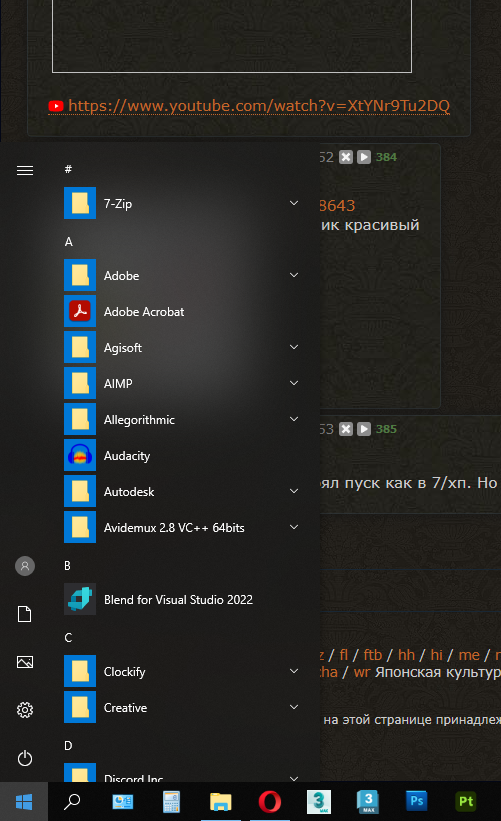Open the user account icon

click(25, 565)
